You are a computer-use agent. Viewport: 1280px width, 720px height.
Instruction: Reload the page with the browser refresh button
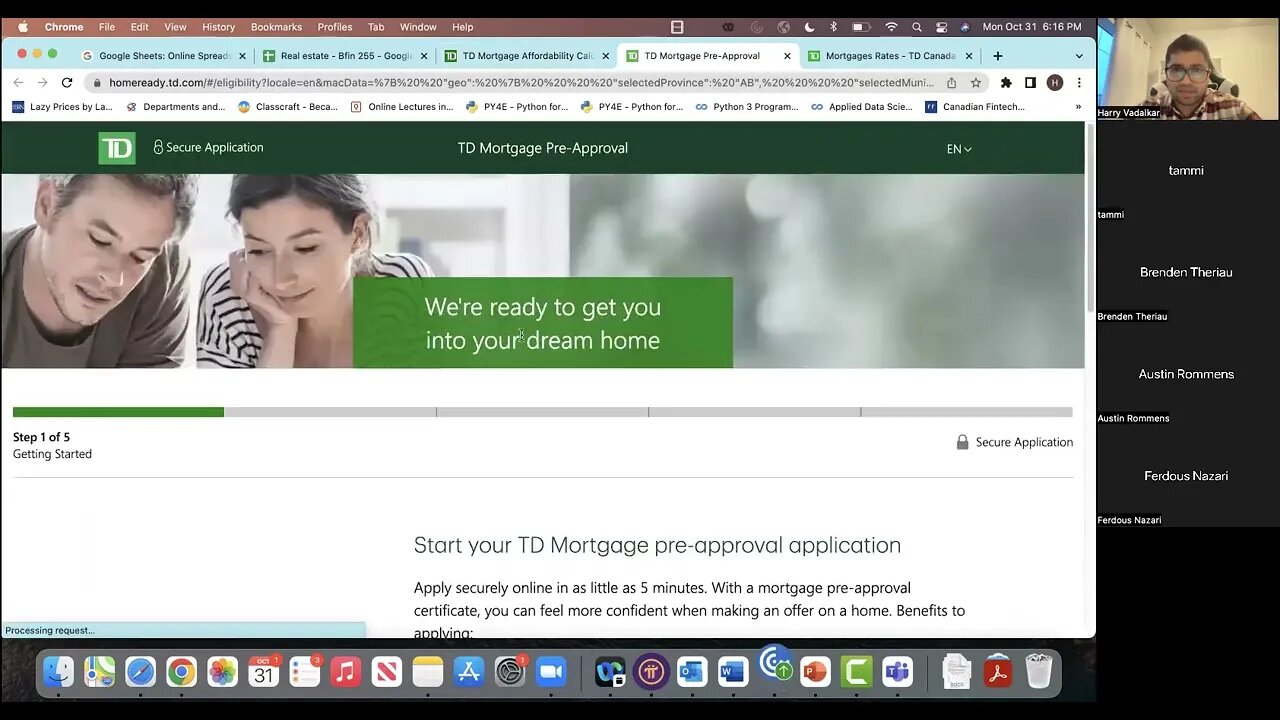click(67, 83)
